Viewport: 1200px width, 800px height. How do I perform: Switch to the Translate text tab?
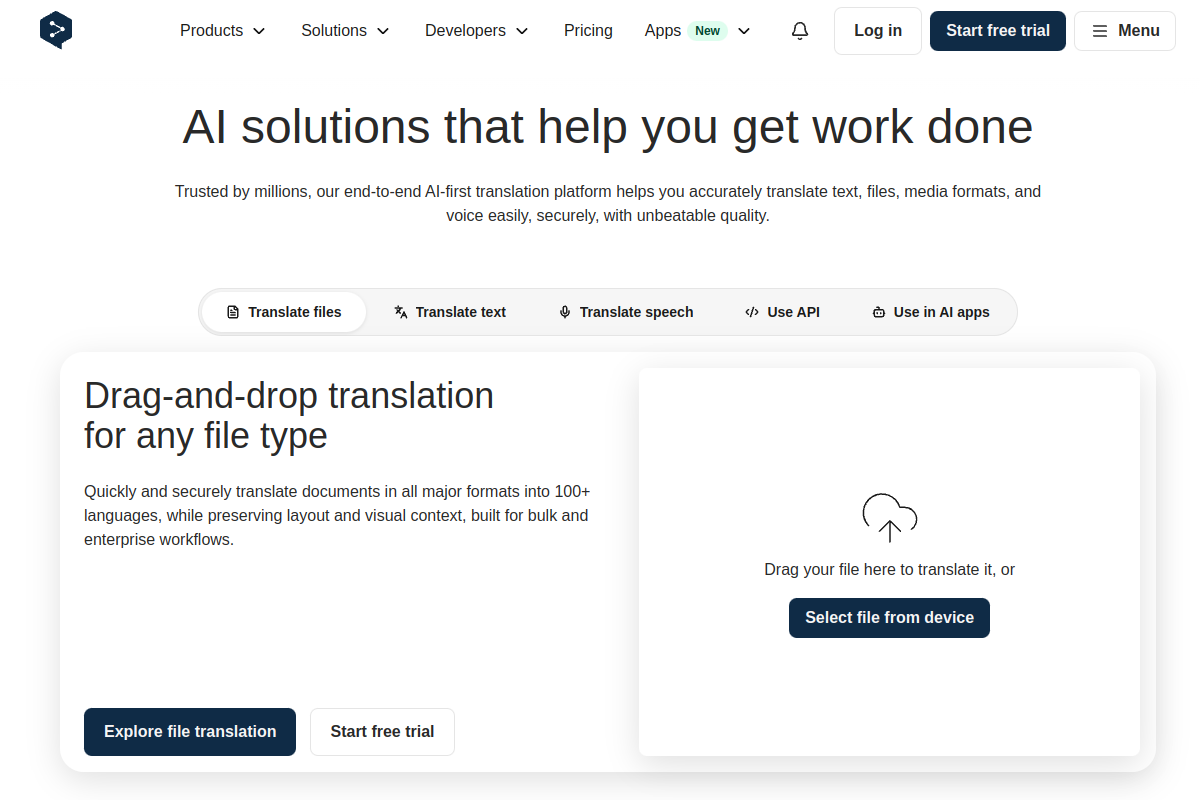(x=450, y=312)
